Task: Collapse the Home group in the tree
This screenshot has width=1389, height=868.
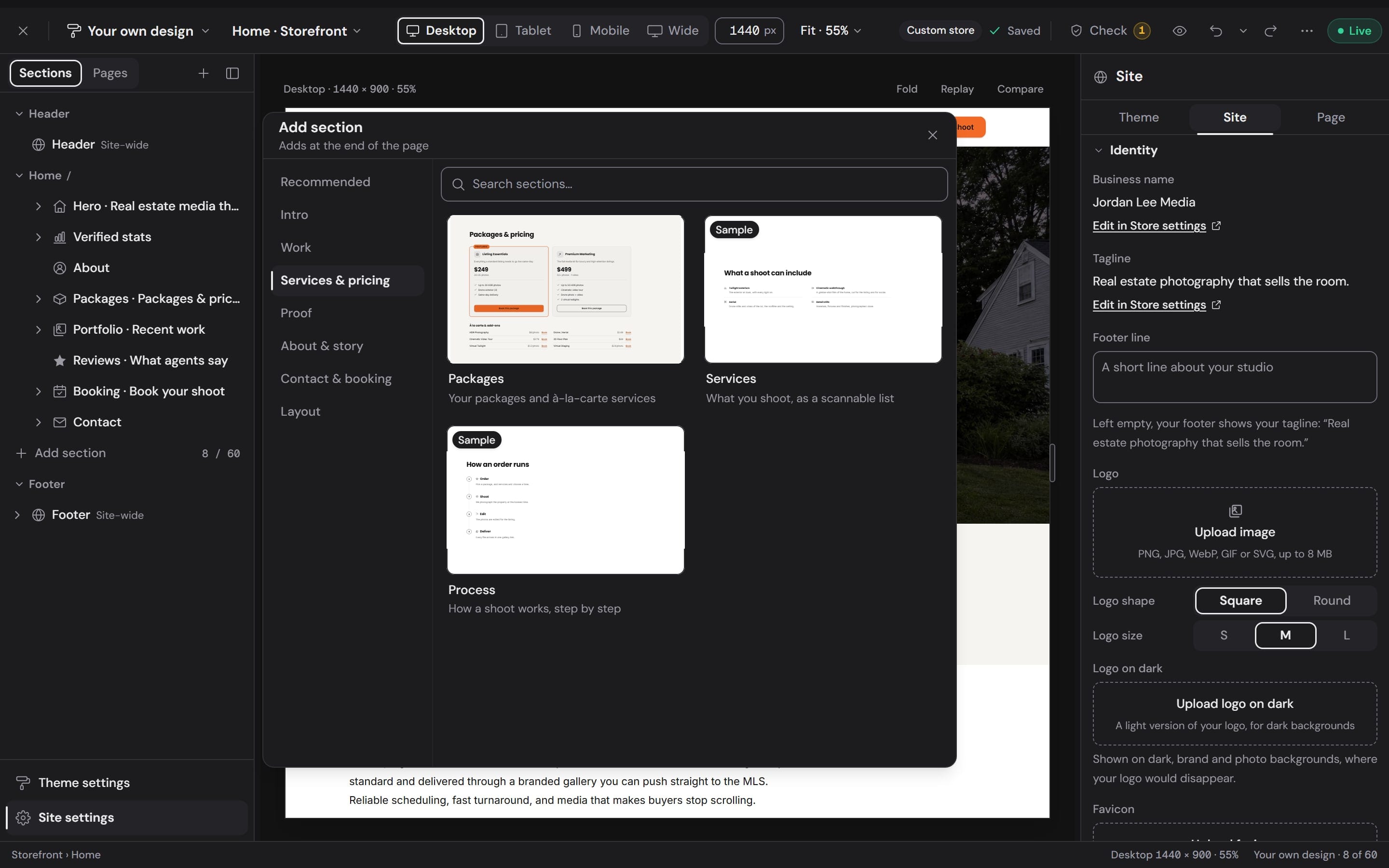Action: pyautogui.click(x=19, y=176)
